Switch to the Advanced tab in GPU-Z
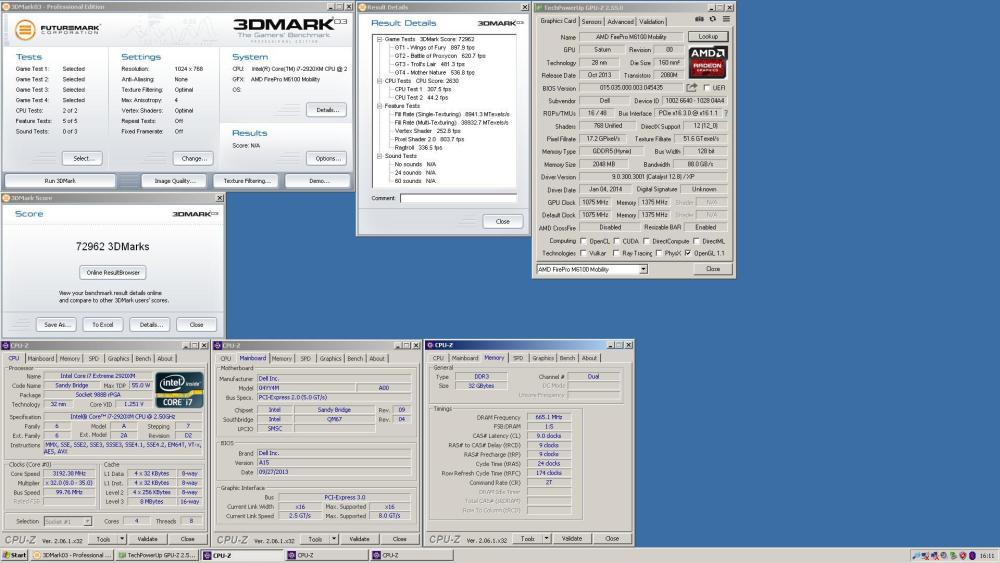This screenshot has height=563, width=1000. 621,22
